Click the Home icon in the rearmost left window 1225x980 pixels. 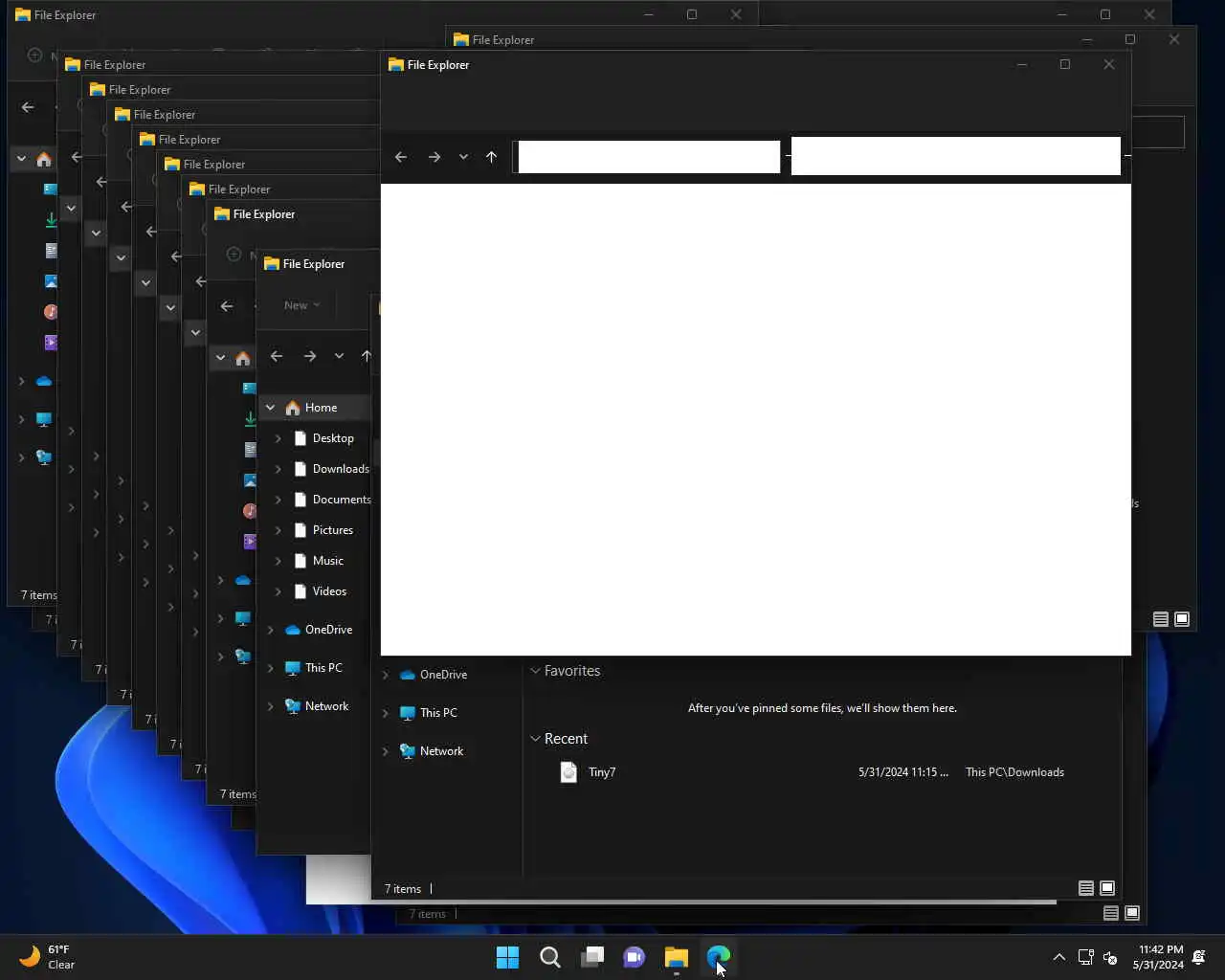pos(44,159)
